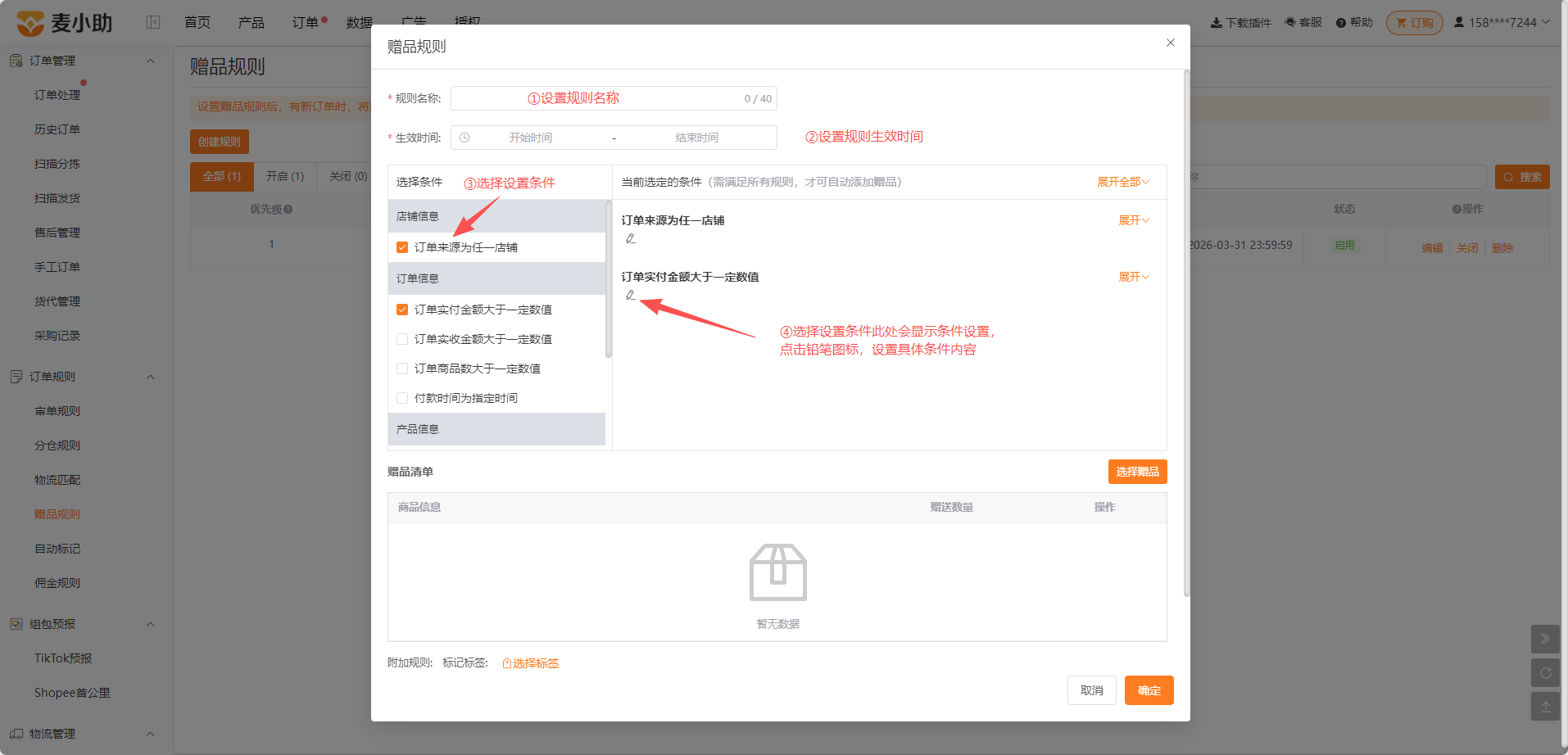Switch to the 关闭 (0) tab

coord(348,176)
